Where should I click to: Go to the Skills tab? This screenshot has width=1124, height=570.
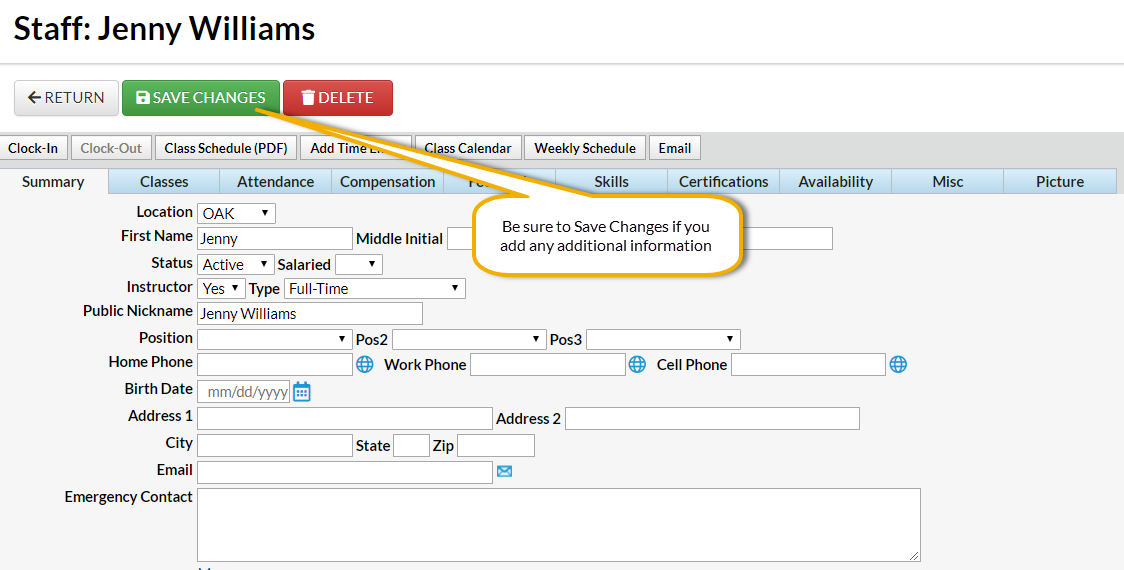[x=611, y=181]
